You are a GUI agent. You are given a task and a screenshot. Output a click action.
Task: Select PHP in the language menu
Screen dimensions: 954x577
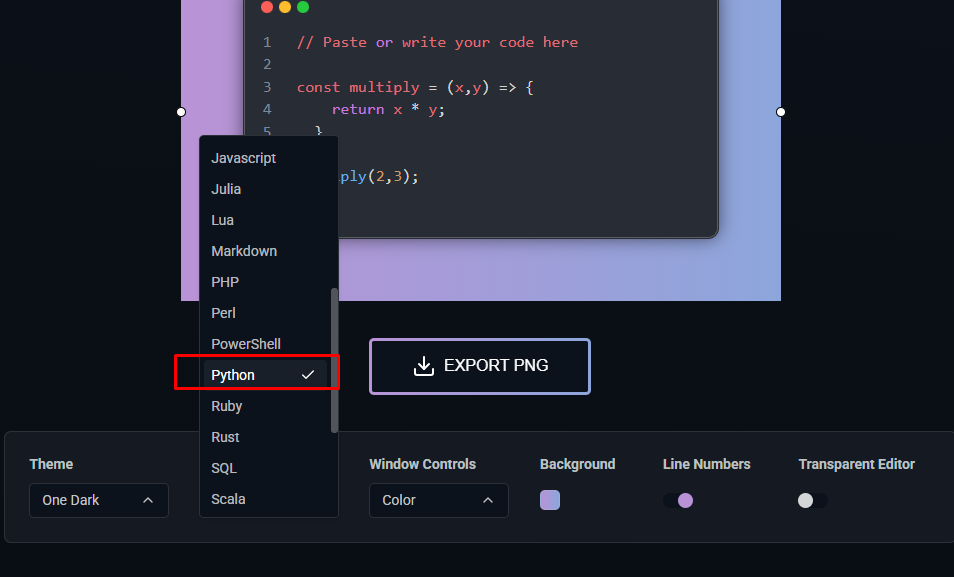coord(225,282)
